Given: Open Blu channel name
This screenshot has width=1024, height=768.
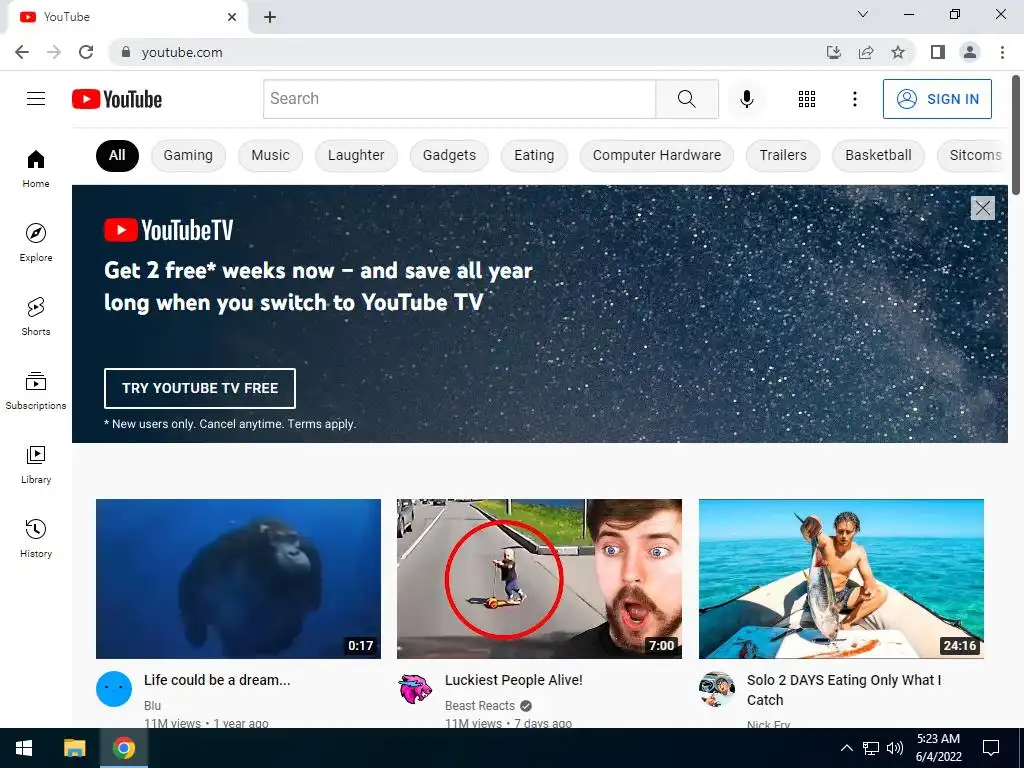Looking at the screenshot, I should [152, 705].
